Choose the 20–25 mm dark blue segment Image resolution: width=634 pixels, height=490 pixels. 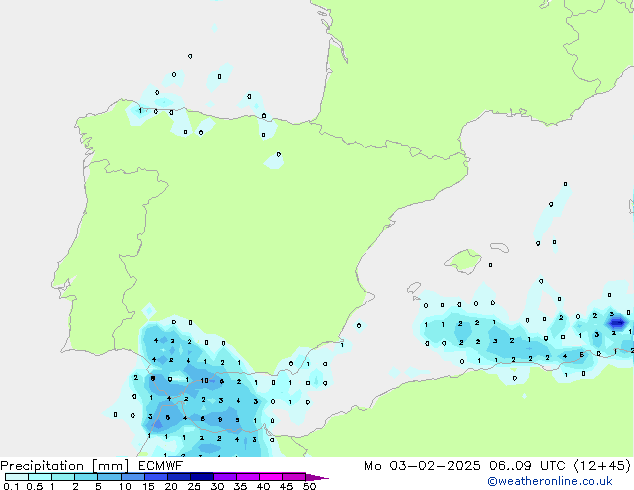point(178,477)
